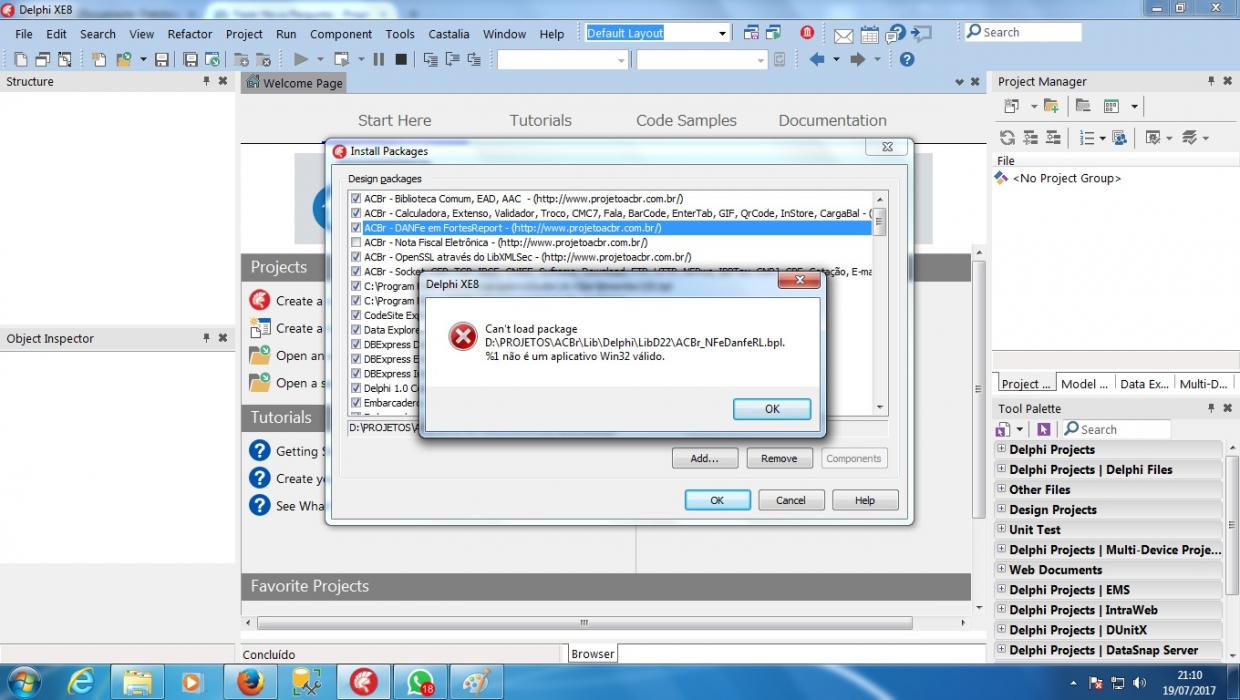
Task: Open the Tools menu
Action: [400, 34]
